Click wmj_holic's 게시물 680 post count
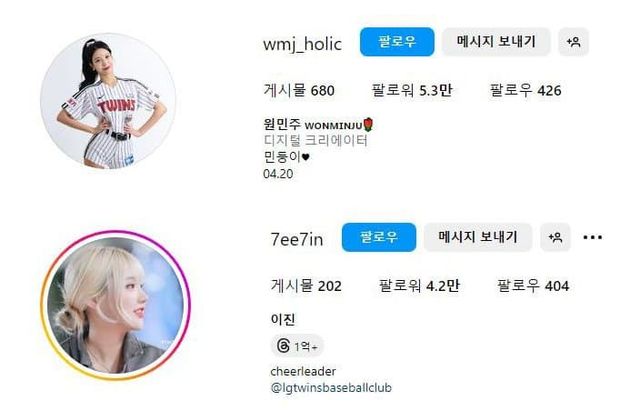Viewport: 640px width, 411px height. 299,90
